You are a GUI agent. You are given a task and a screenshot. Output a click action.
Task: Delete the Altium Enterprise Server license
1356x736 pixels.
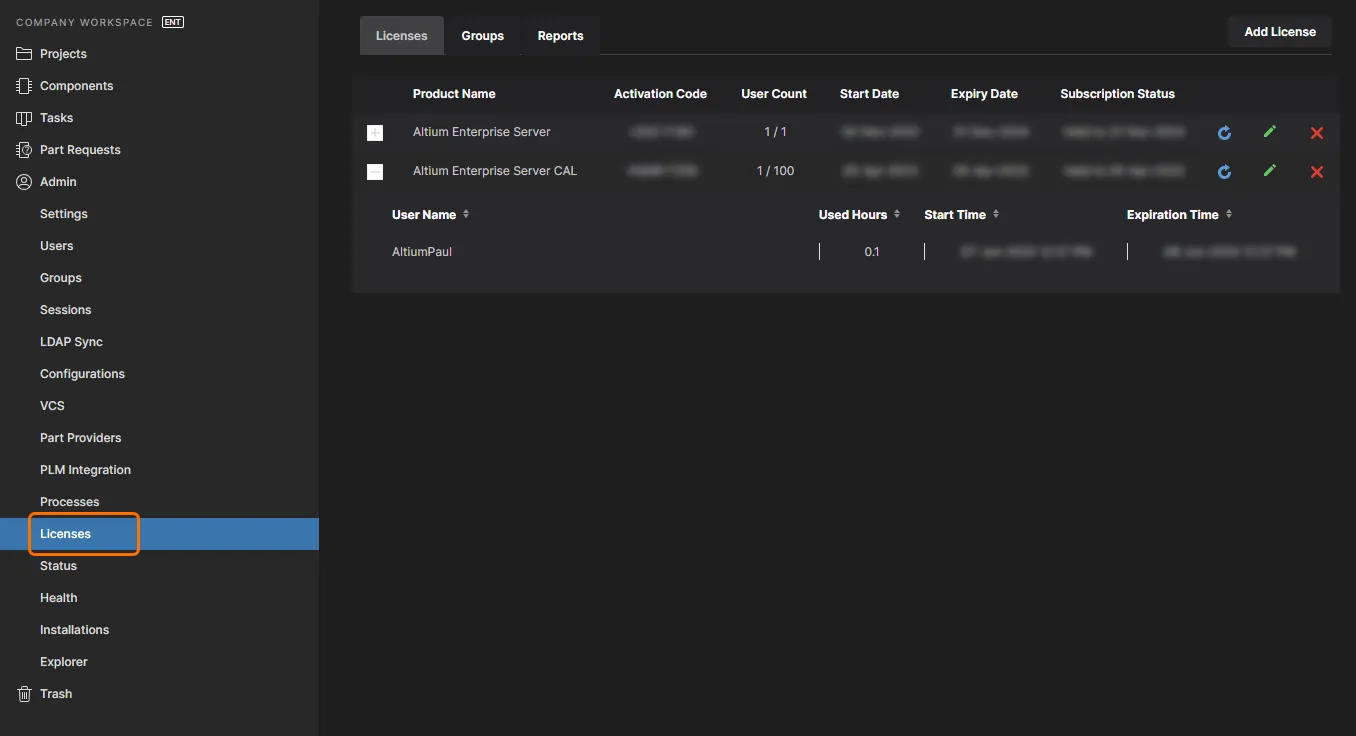(x=1317, y=133)
